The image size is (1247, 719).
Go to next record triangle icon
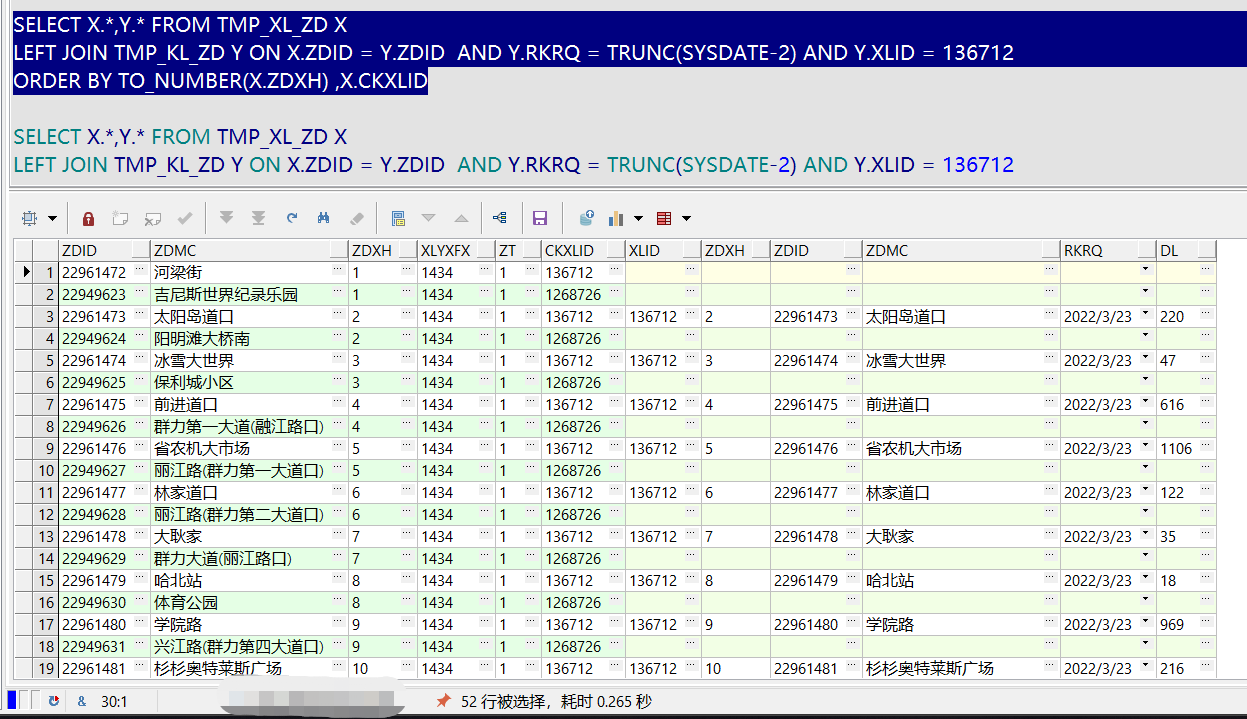429,218
